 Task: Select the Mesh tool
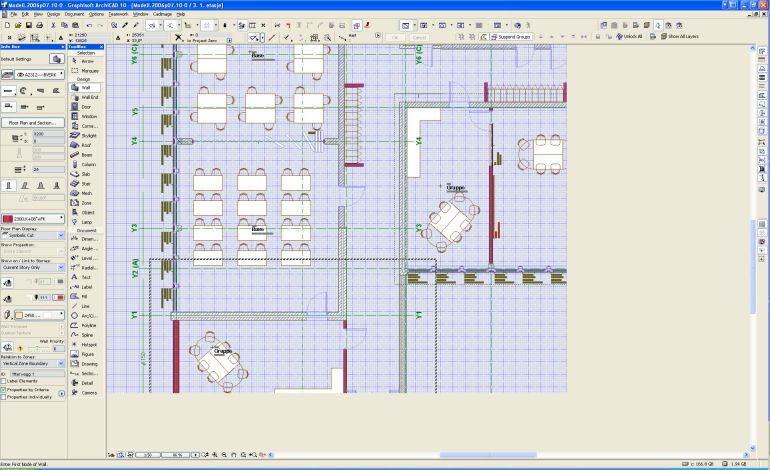pos(86,193)
